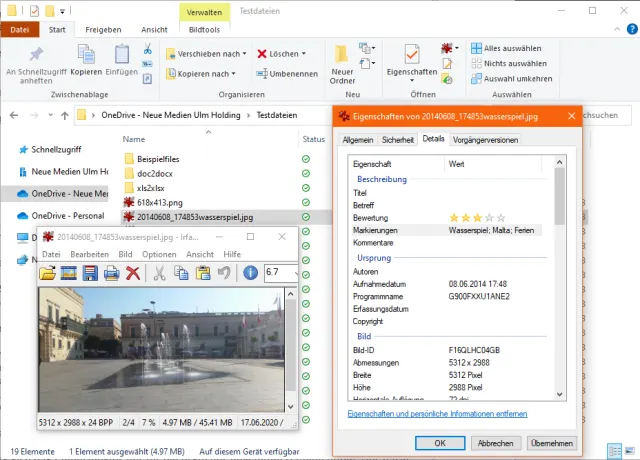Delete the file with red X icon

[132, 273]
